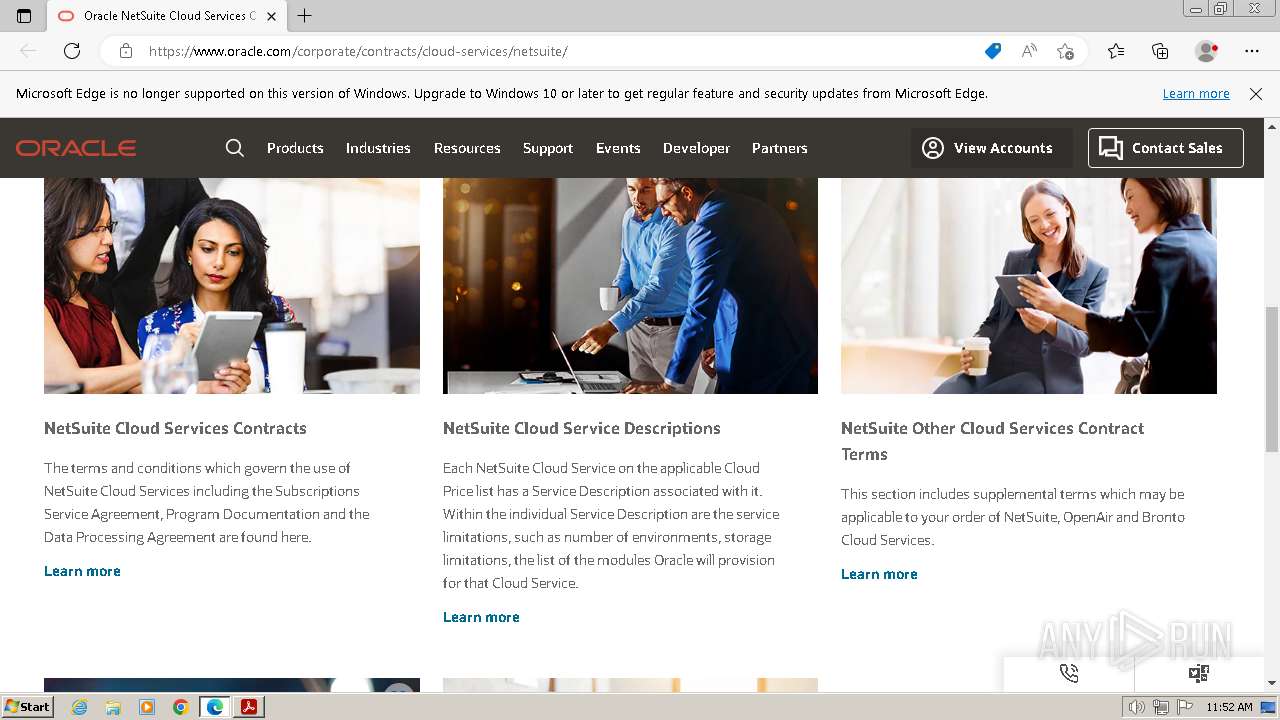1280x720 pixels.
Task: Click the NetSuite Cloud Service Descriptions heading
Action: point(582,428)
